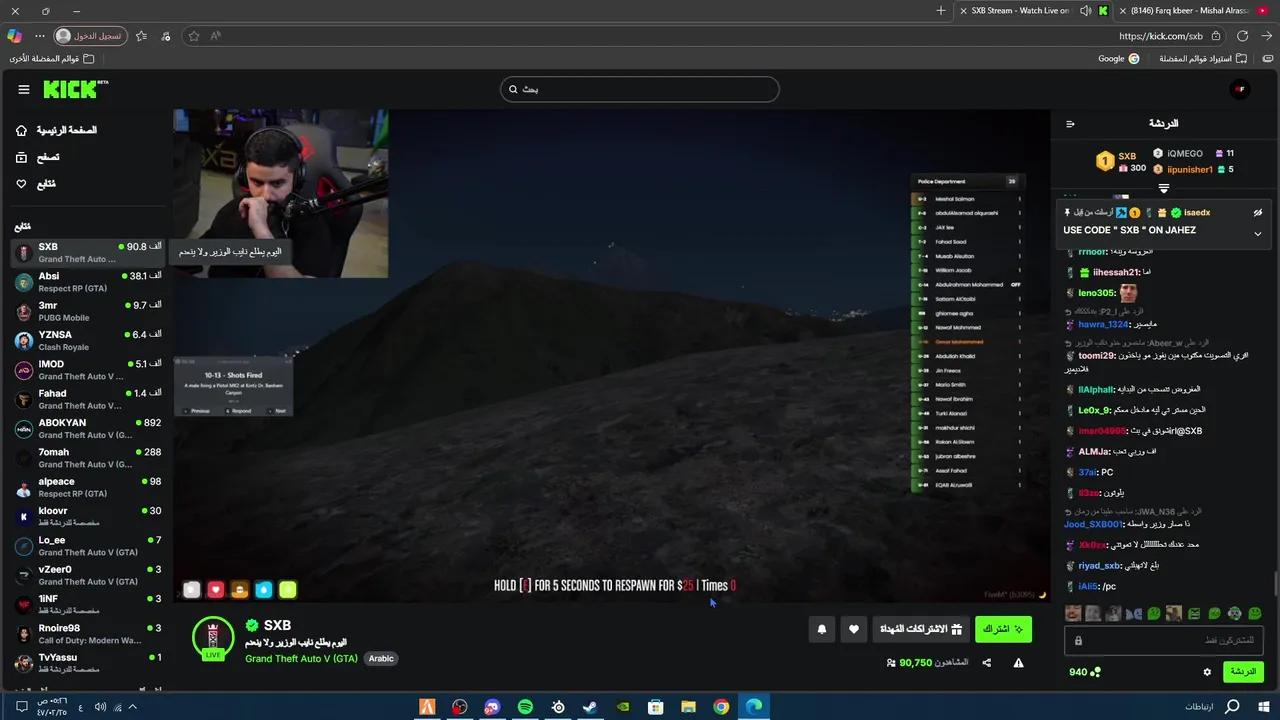Image resolution: width=1280 pixels, height=720 pixels.
Task: Click the gift subscriptions button
Action: click(x=920, y=629)
